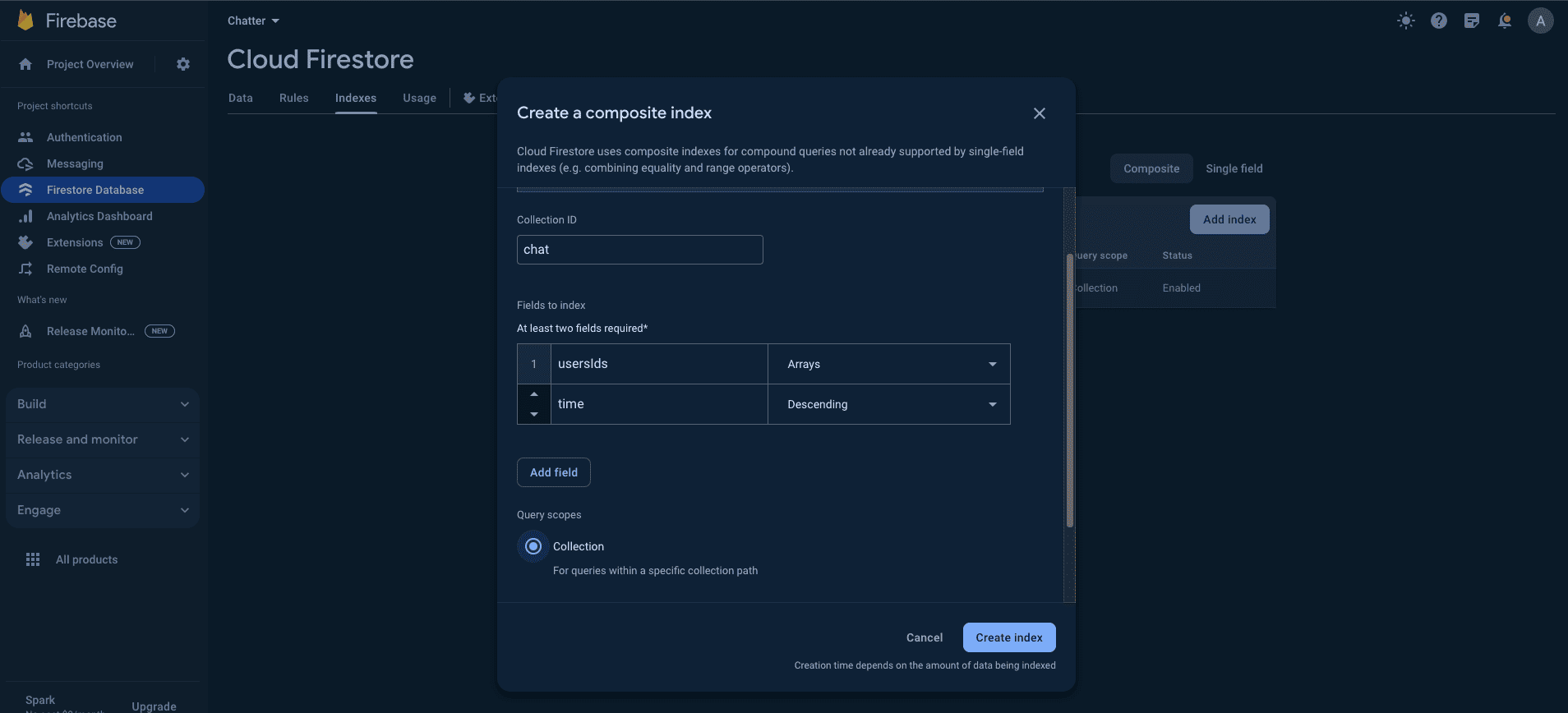Click the Remote Config icon
1568x713 pixels.
coord(25,269)
